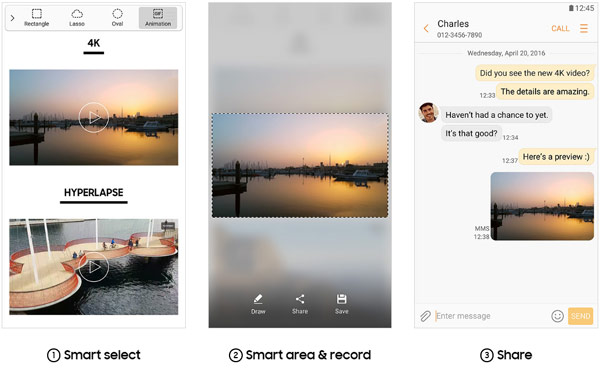The width and height of the screenshot is (600, 372).
Task: Attach a file with paperclip icon
Action: pos(426,316)
